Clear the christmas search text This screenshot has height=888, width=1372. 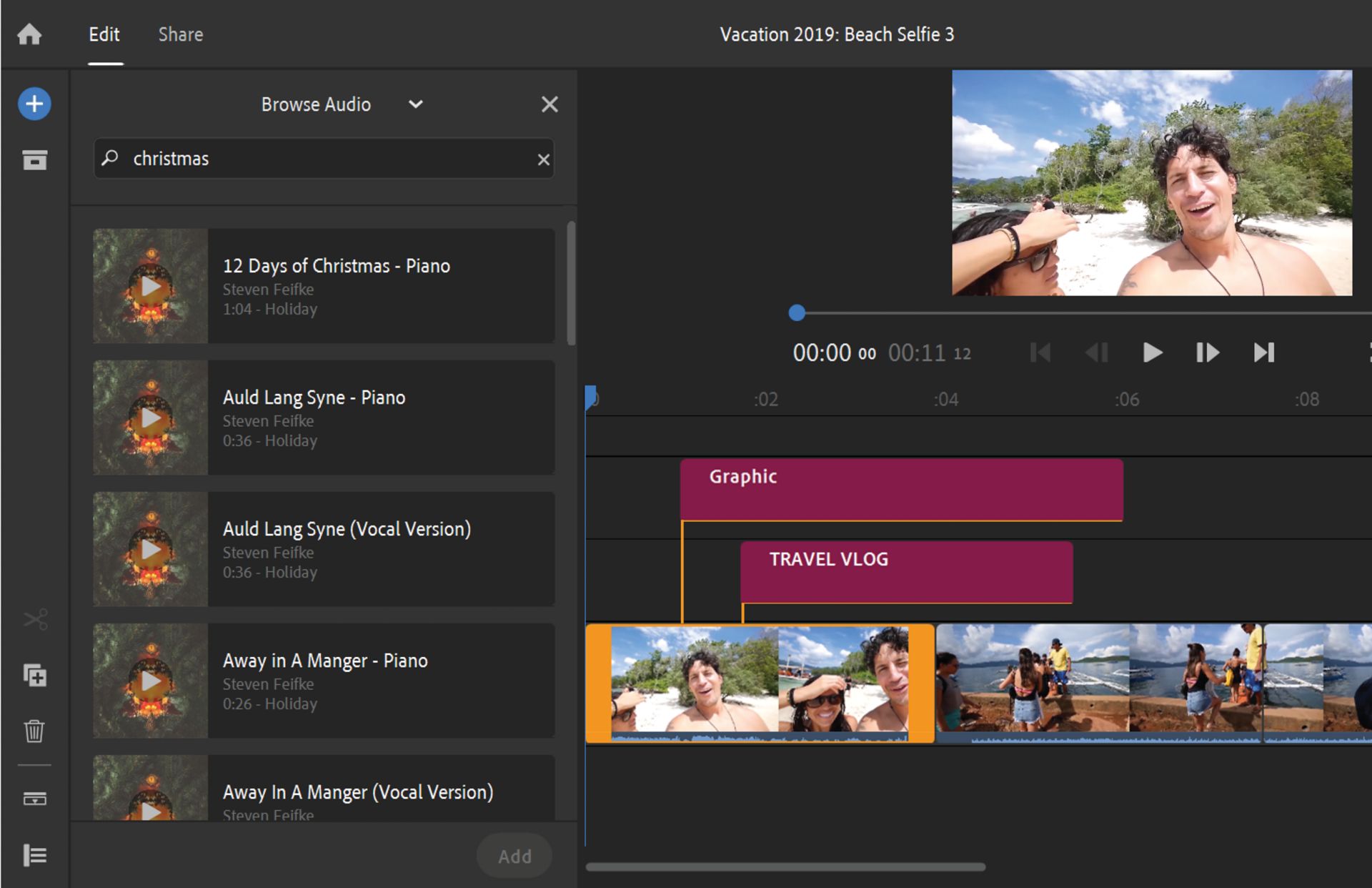(543, 159)
